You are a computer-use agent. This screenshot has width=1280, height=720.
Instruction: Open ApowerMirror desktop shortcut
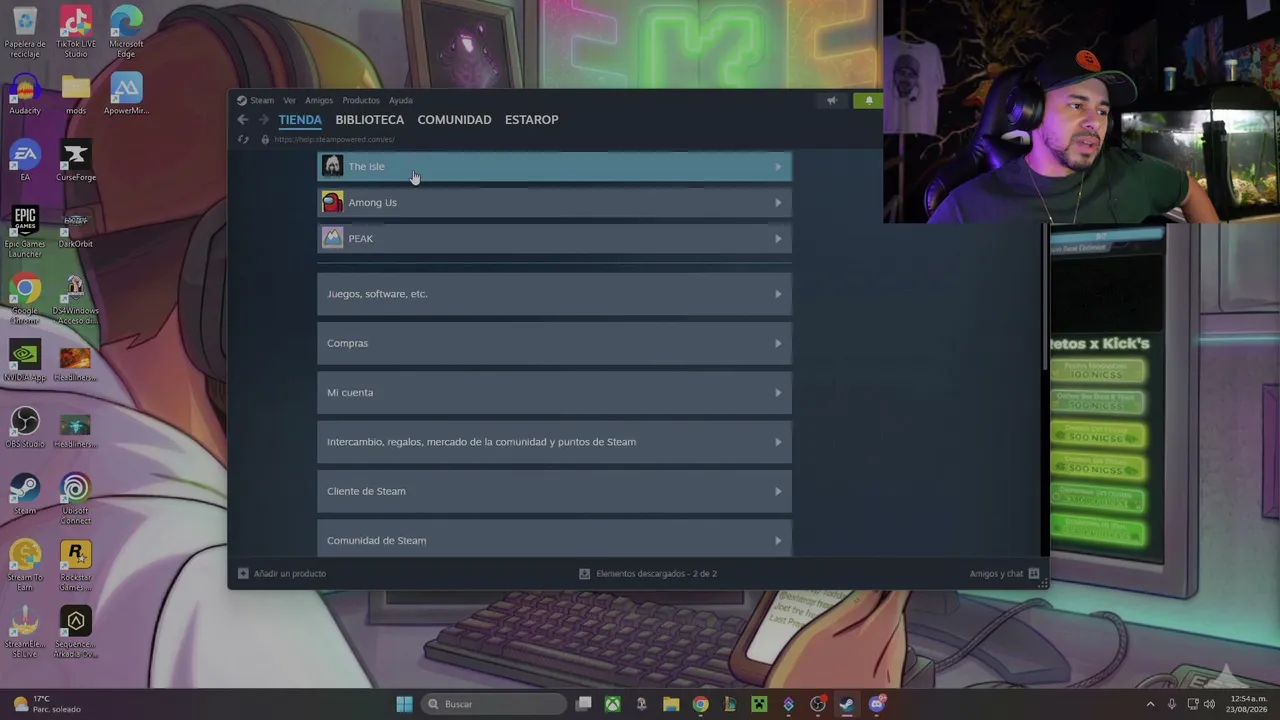tap(126, 96)
